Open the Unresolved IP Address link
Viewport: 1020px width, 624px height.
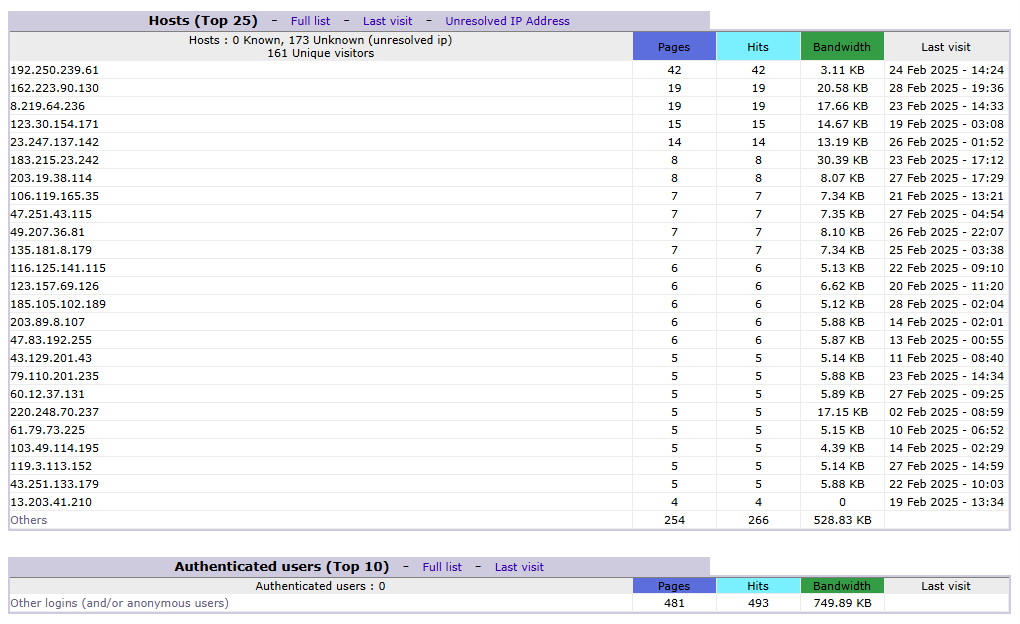[x=507, y=21]
